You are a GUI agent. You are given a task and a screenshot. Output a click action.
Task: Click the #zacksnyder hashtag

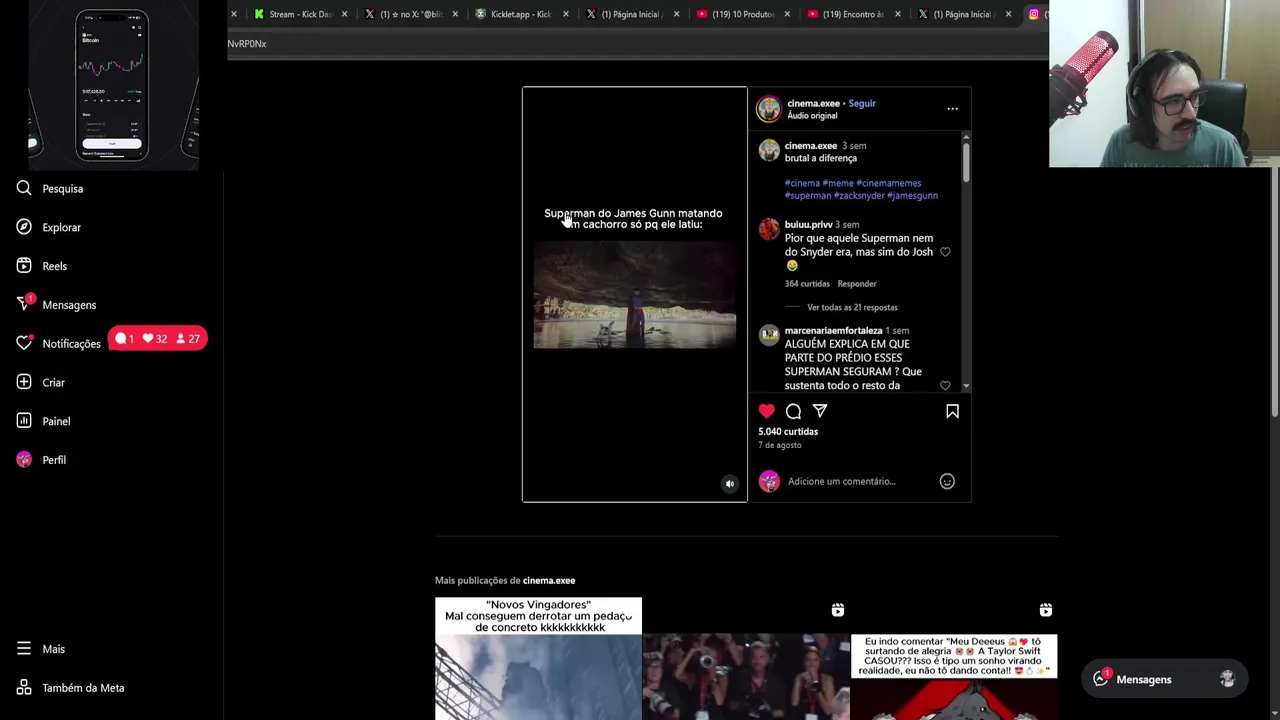[859, 196]
